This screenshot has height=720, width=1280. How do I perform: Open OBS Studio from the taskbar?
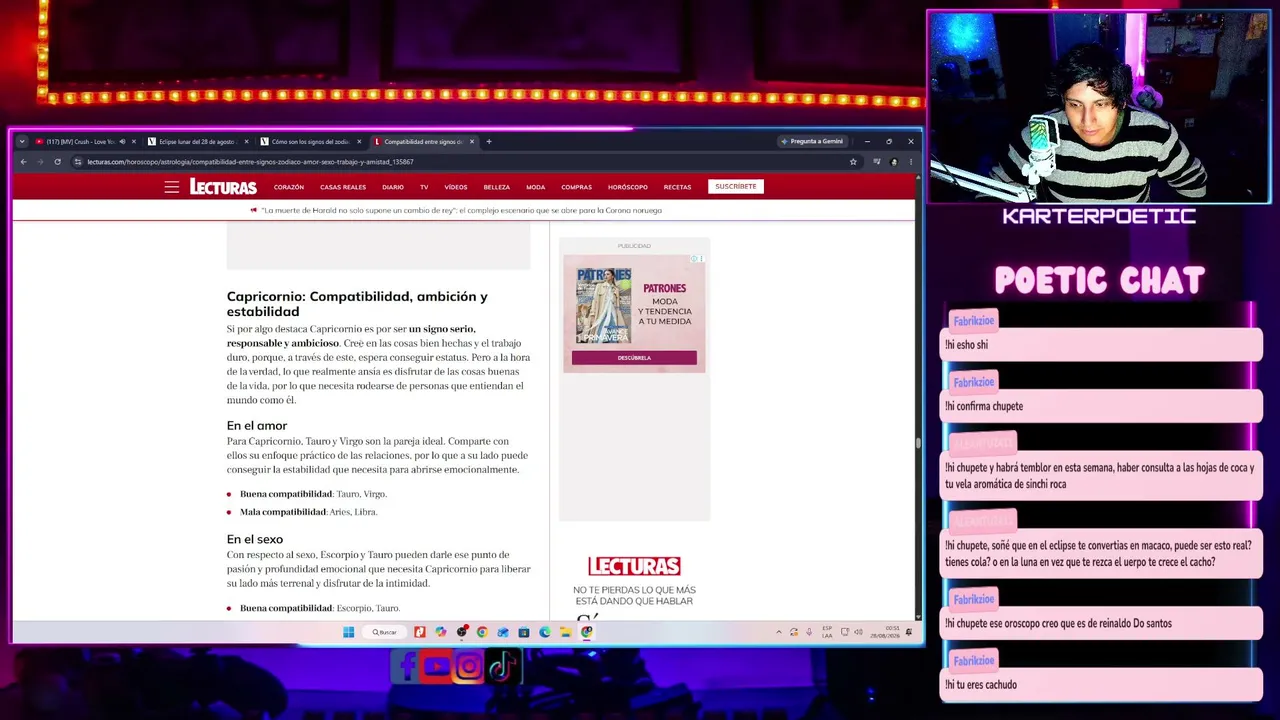461,632
